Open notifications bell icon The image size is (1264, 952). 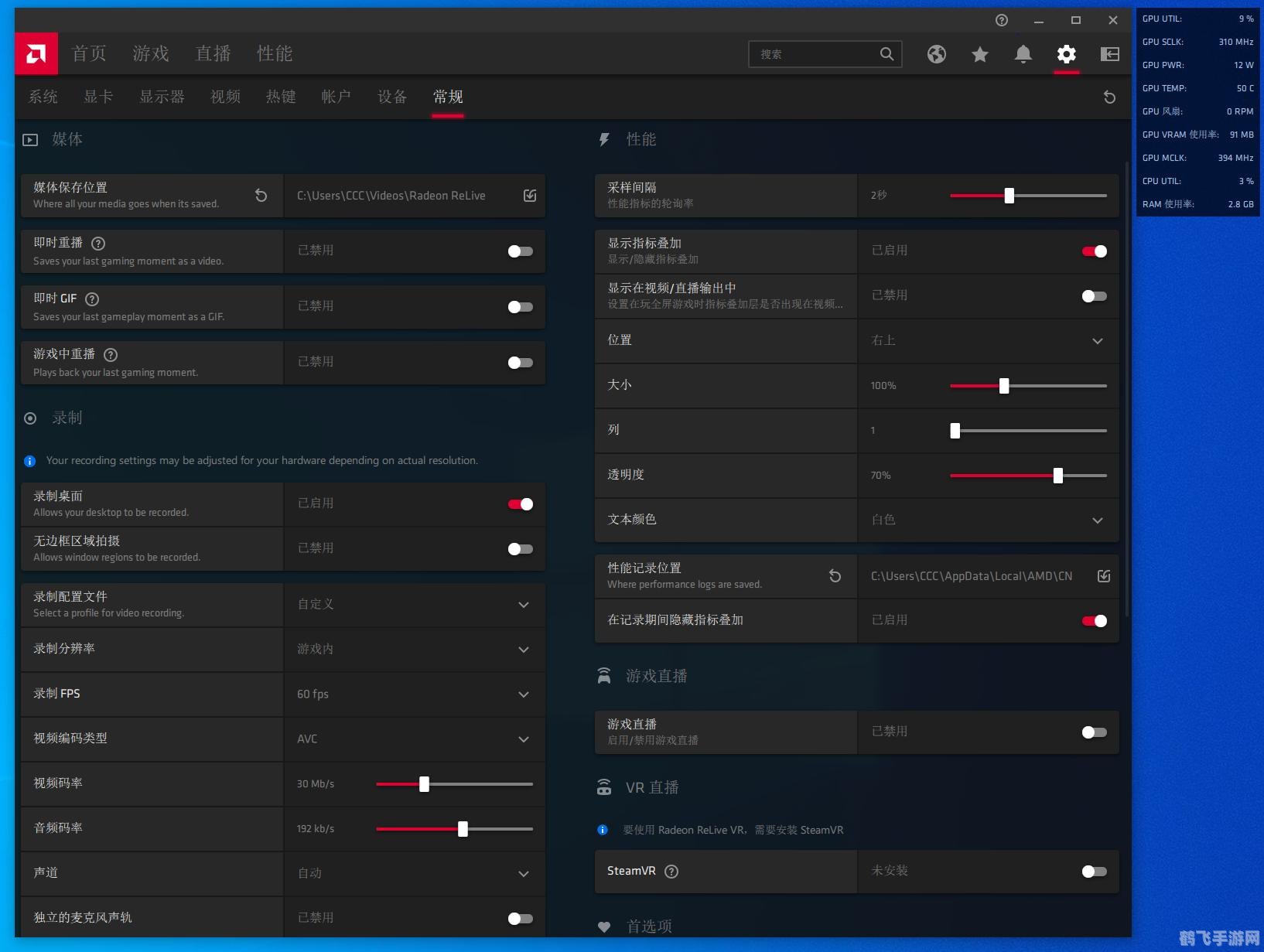(x=1023, y=54)
